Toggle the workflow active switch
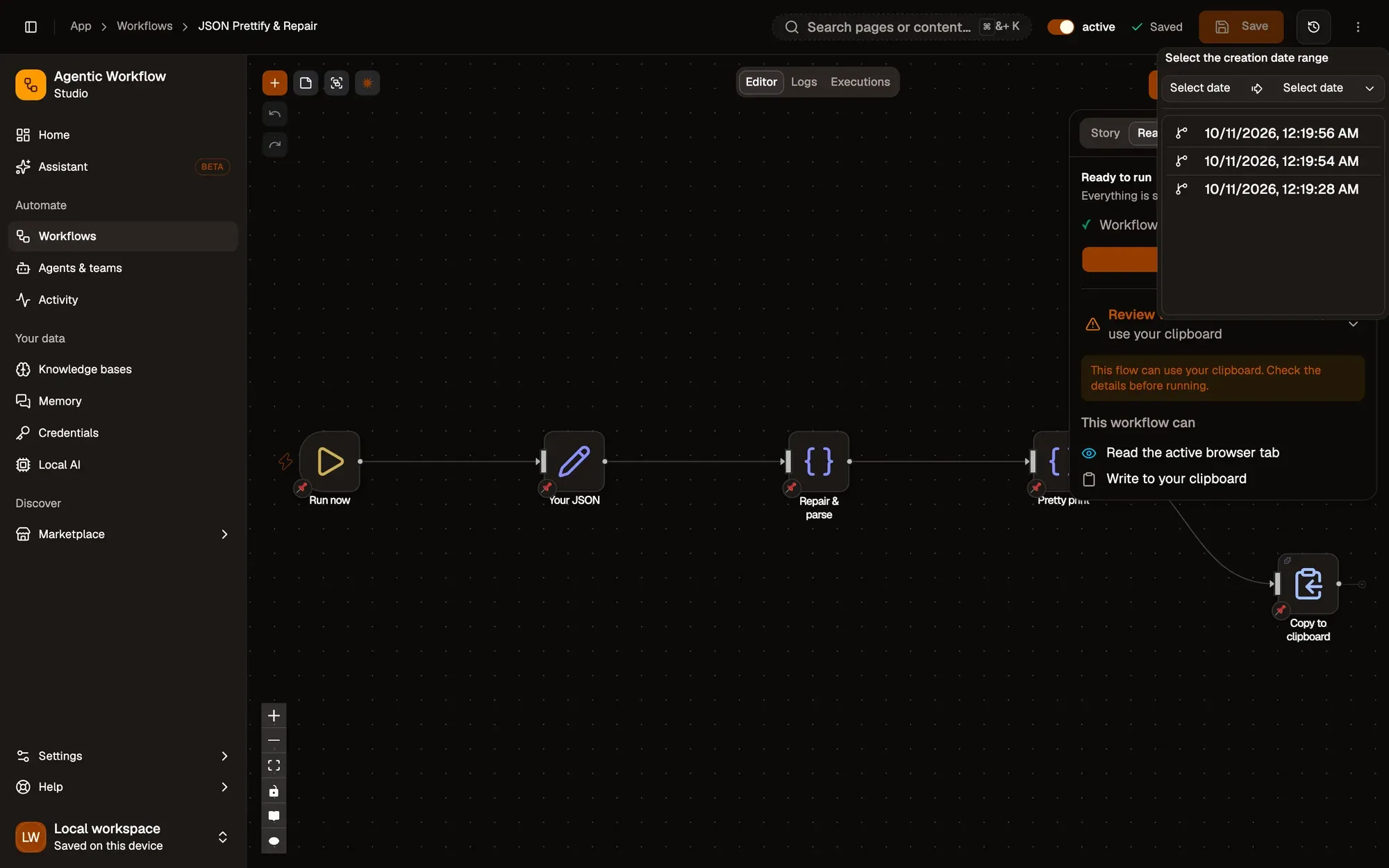This screenshot has height=868, width=1389. 1061,26
